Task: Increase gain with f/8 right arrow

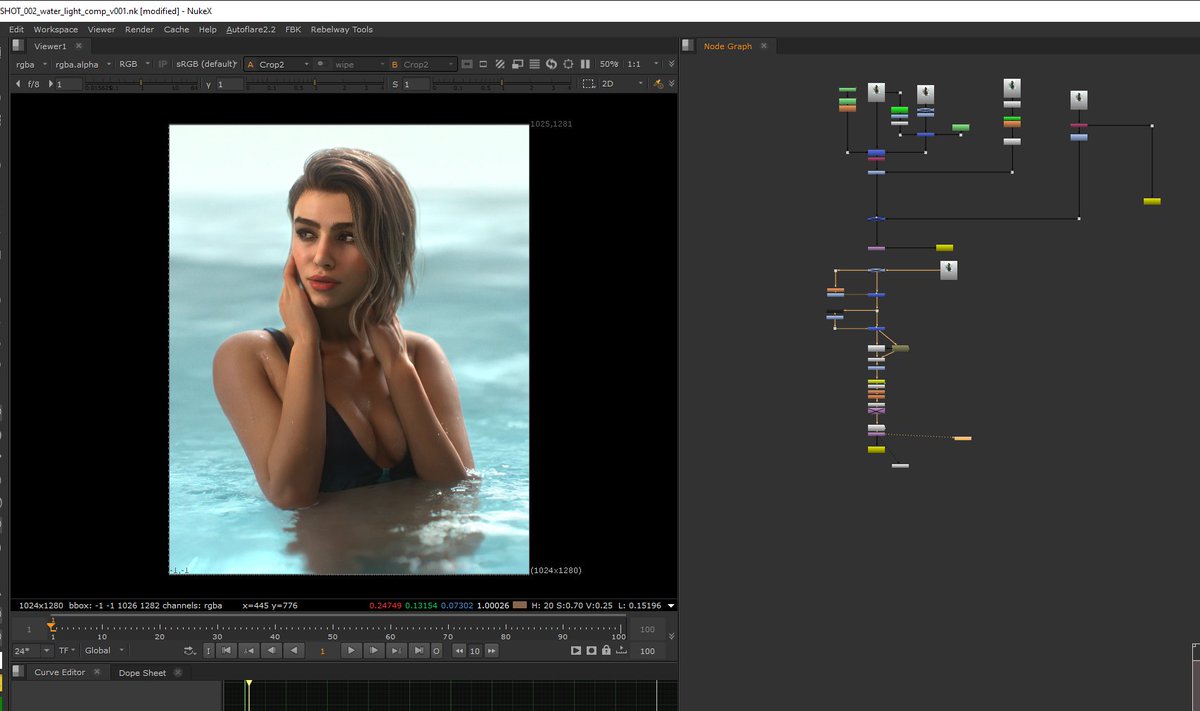Action: [51, 84]
